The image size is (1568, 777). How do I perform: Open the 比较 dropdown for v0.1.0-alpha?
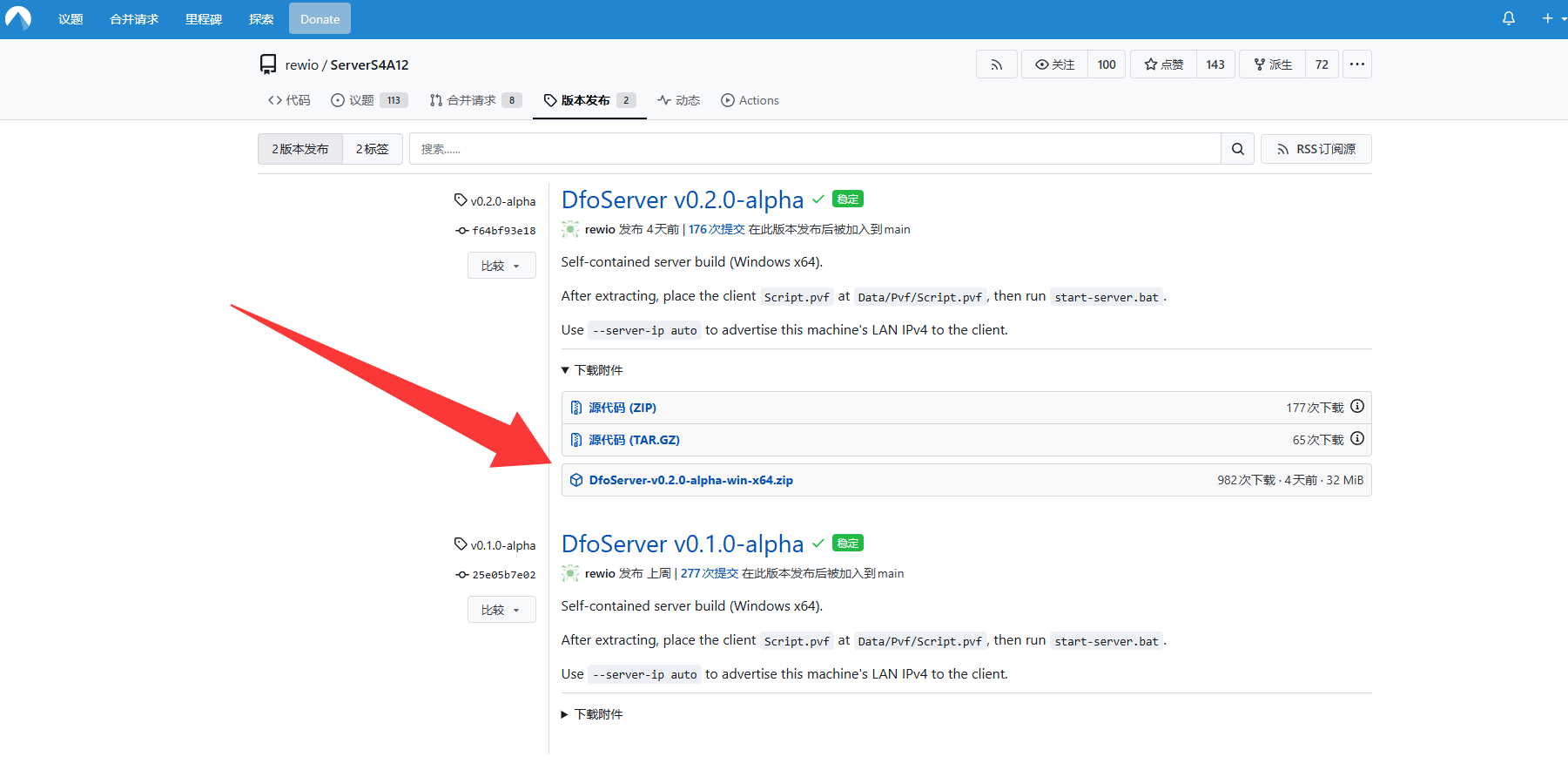[501, 610]
